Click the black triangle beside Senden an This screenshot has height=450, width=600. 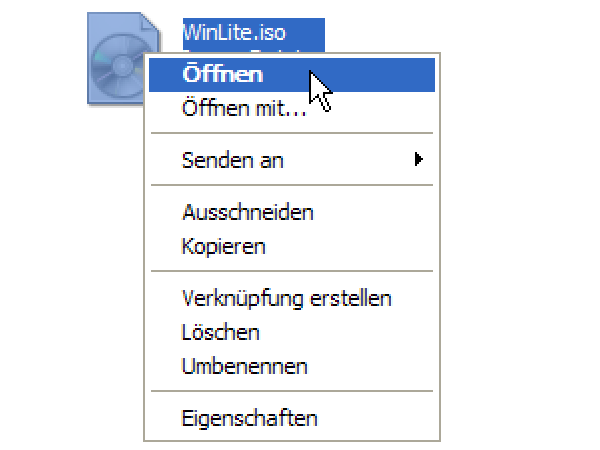click(420, 159)
